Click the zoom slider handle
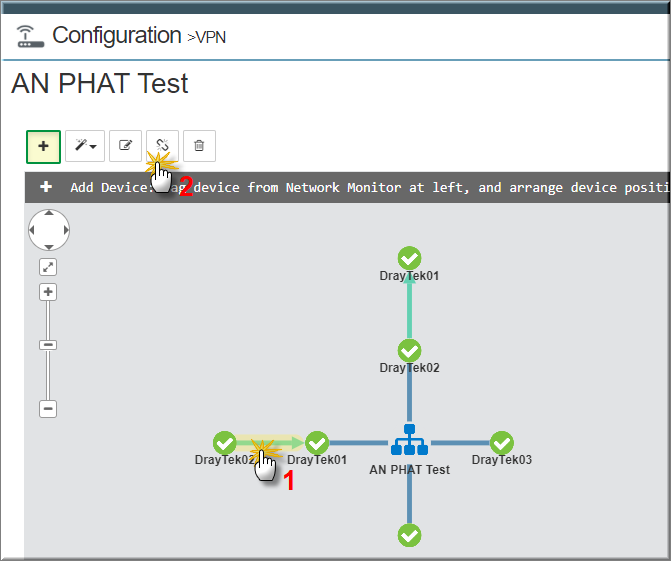 pyautogui.click(x=48, y=345)
